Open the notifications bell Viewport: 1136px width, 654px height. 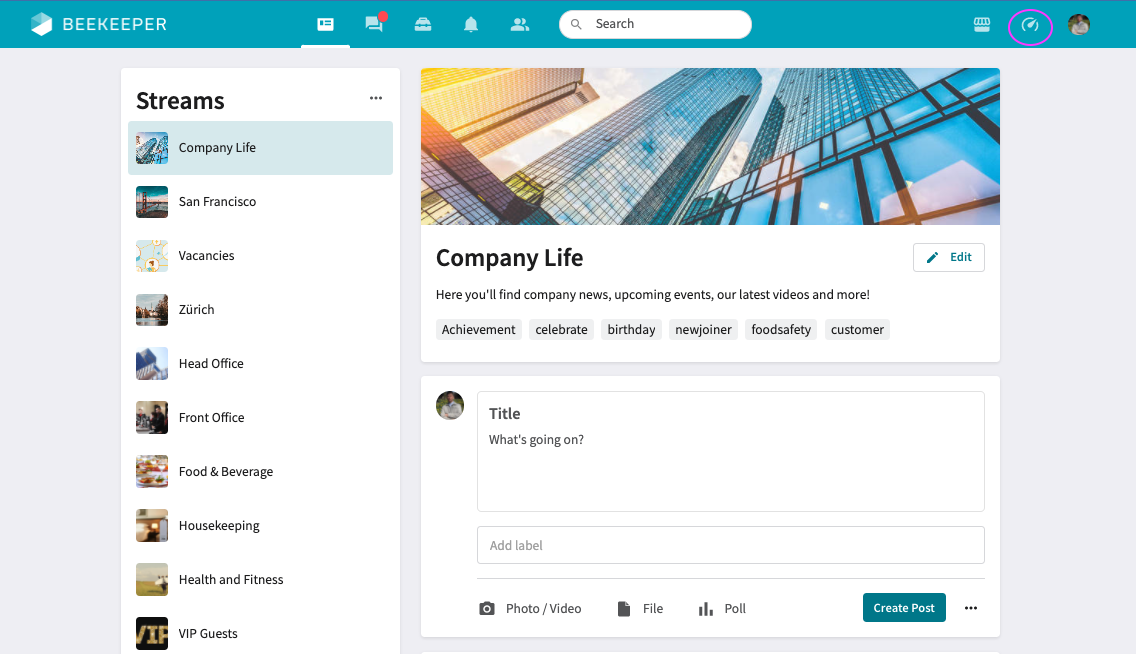(471, 23)
